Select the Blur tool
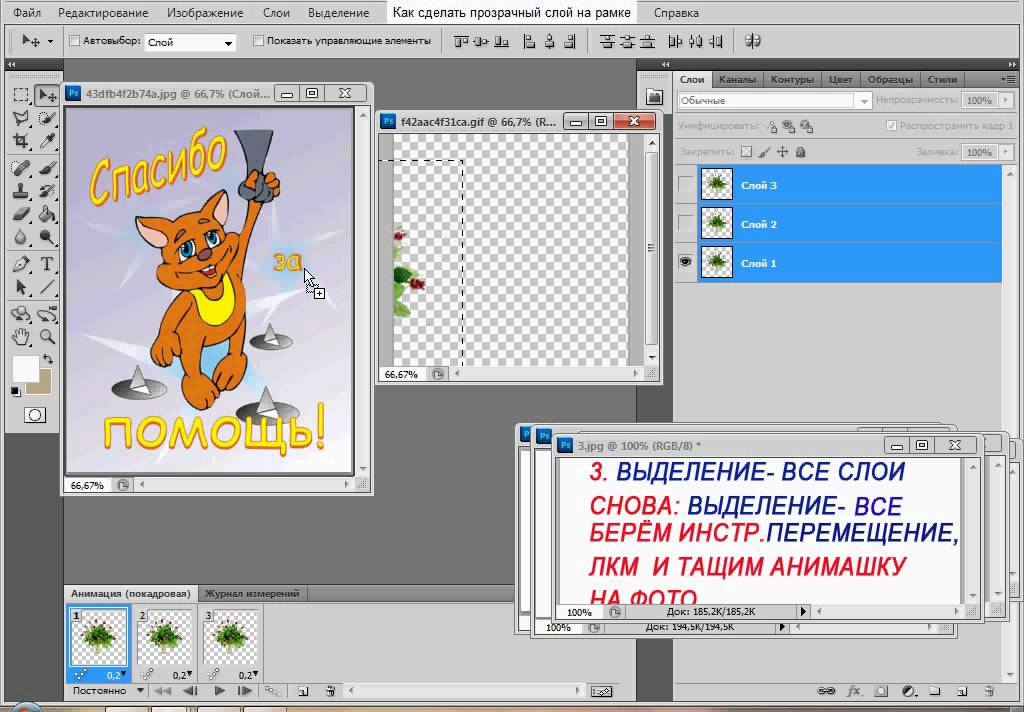The height and width of the screenshot is (712, 1024). point(21,236)
